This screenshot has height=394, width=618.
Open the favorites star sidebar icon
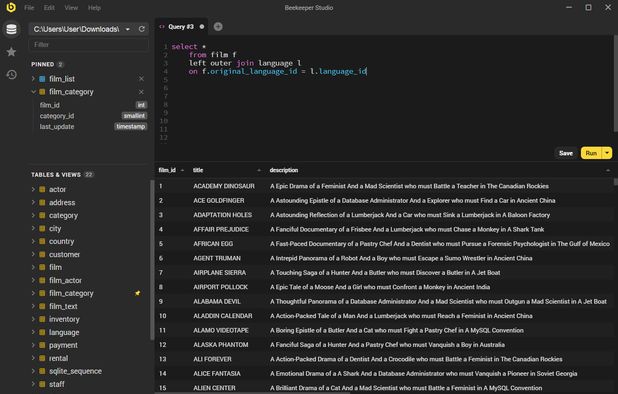point(11,52)
